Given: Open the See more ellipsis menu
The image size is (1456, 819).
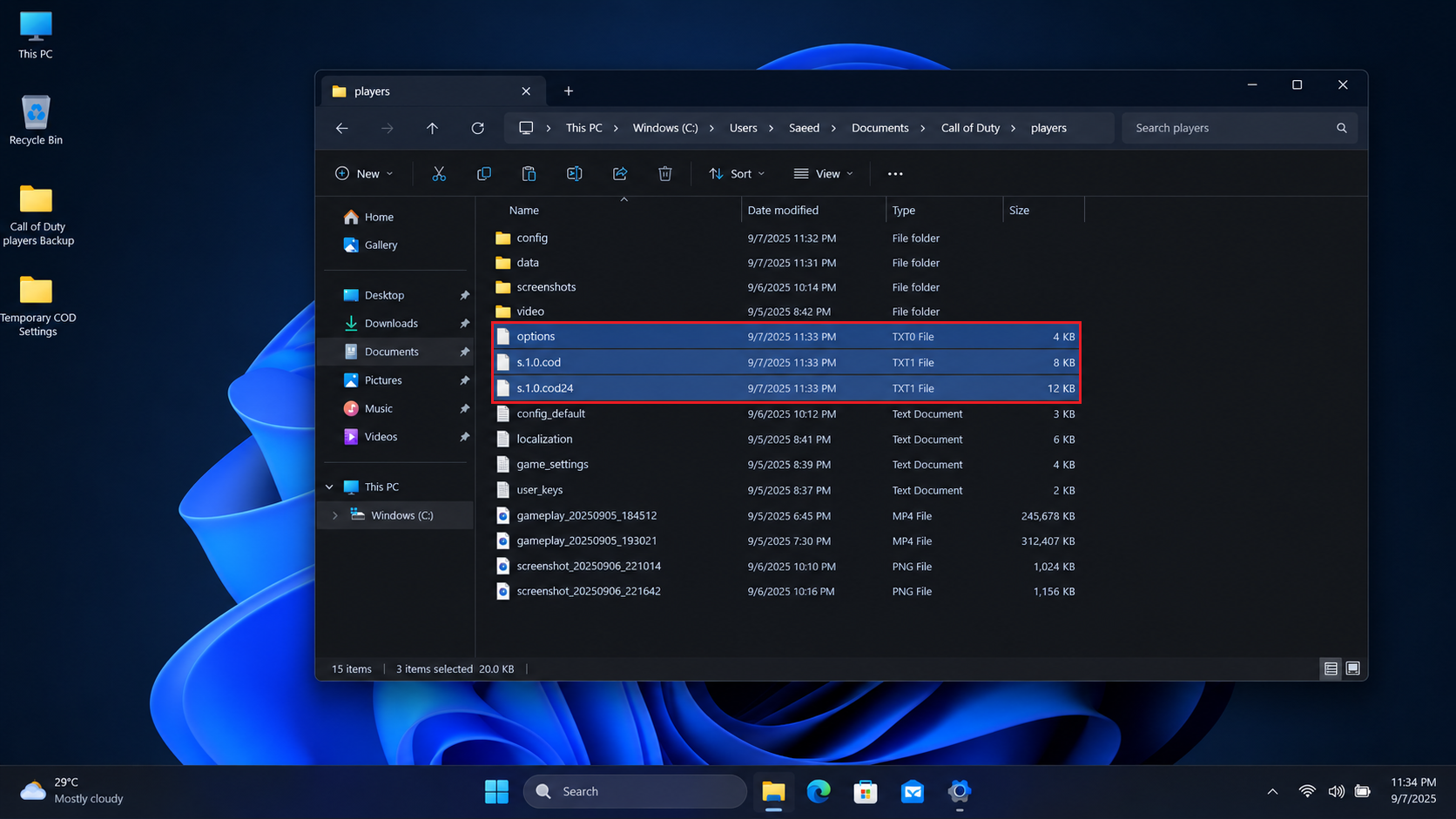Looking at the screenshot, I should (x=895, y=174).
